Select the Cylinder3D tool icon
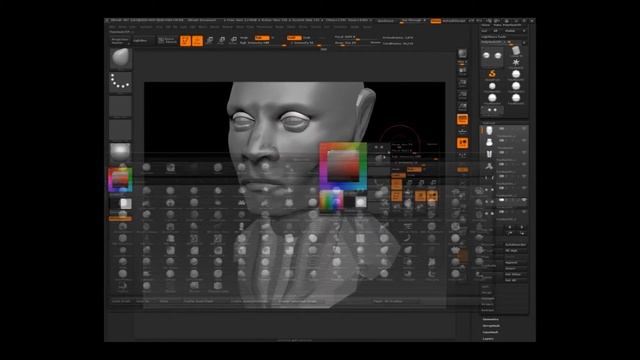640x360 pixels. click(x=516, y=51)
